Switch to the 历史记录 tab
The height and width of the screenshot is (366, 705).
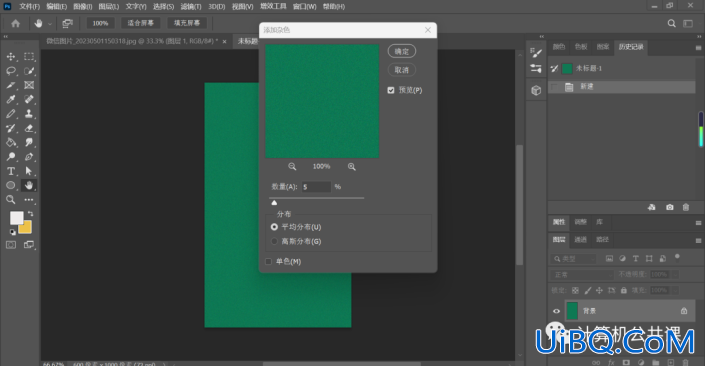tap(631, 47)
